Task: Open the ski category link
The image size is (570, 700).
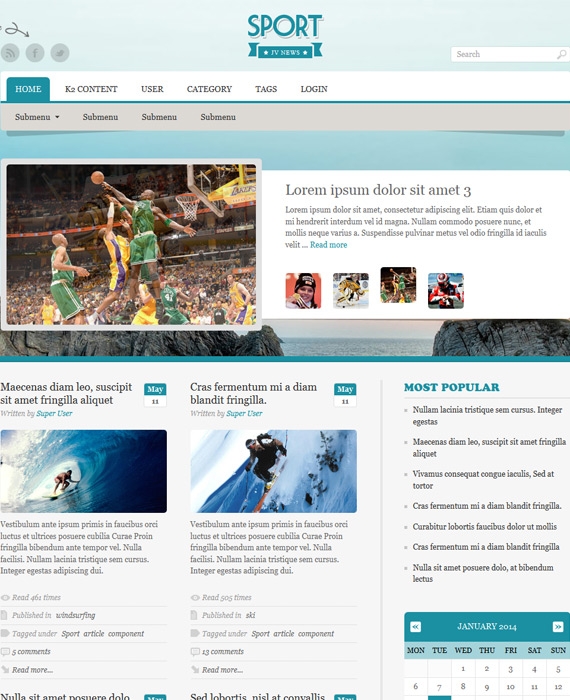Action: [250, 615]
